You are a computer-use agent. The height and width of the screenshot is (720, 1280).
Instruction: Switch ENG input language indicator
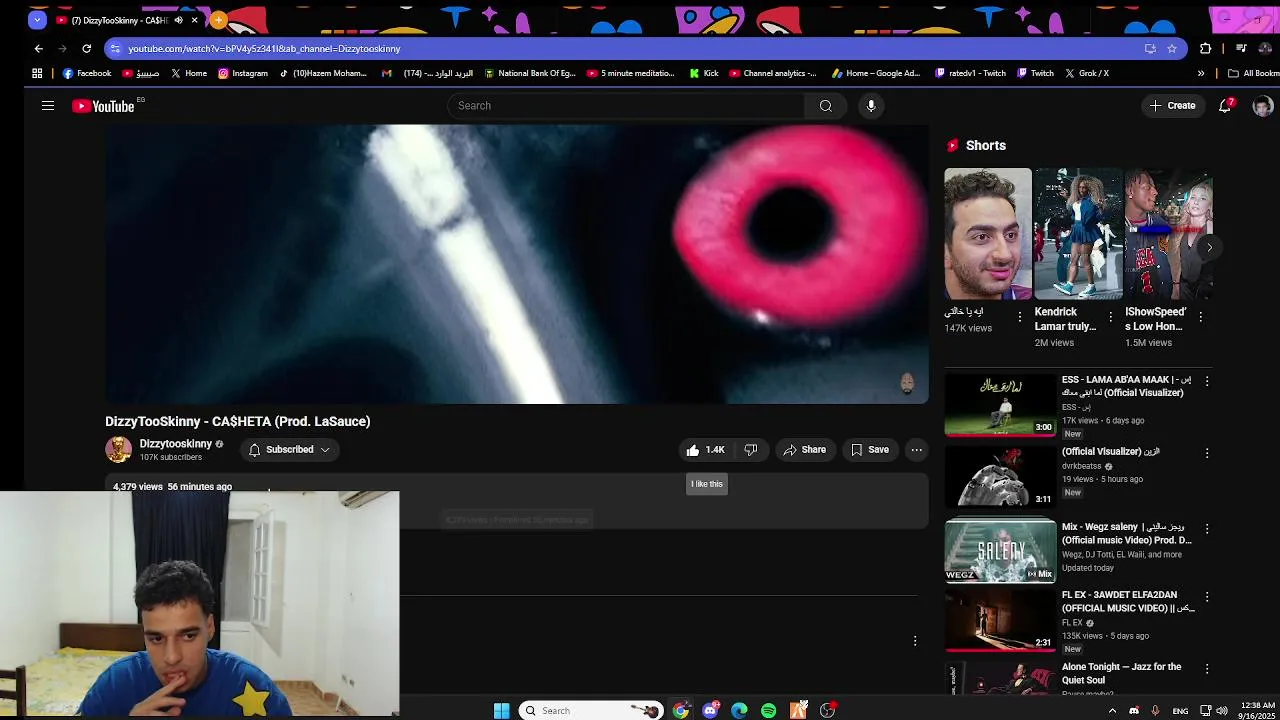[x=1180, y=711]
